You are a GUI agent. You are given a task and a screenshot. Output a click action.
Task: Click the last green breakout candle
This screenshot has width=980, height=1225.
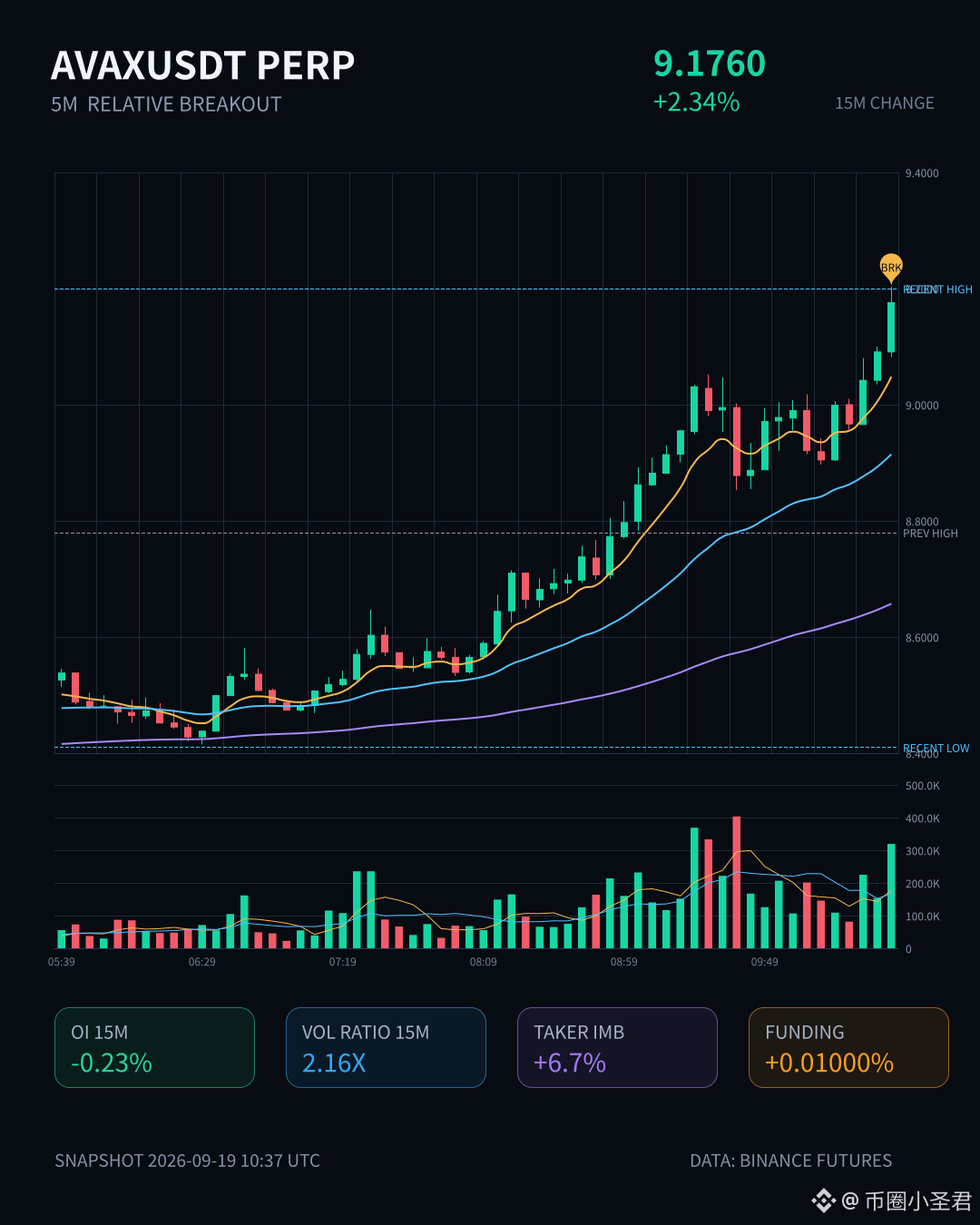coord(891,327)
